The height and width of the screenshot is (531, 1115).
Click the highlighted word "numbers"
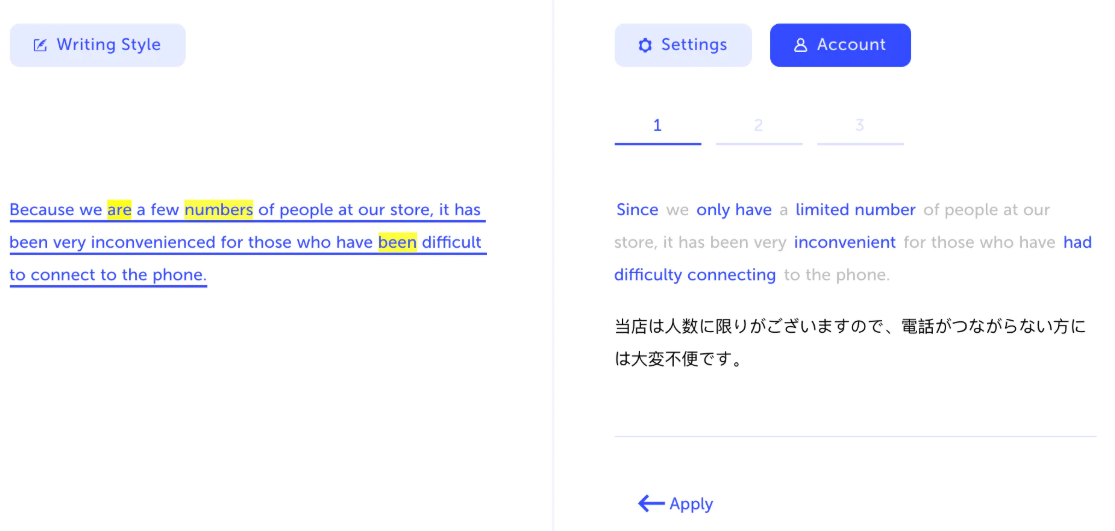tap(218, 210)
